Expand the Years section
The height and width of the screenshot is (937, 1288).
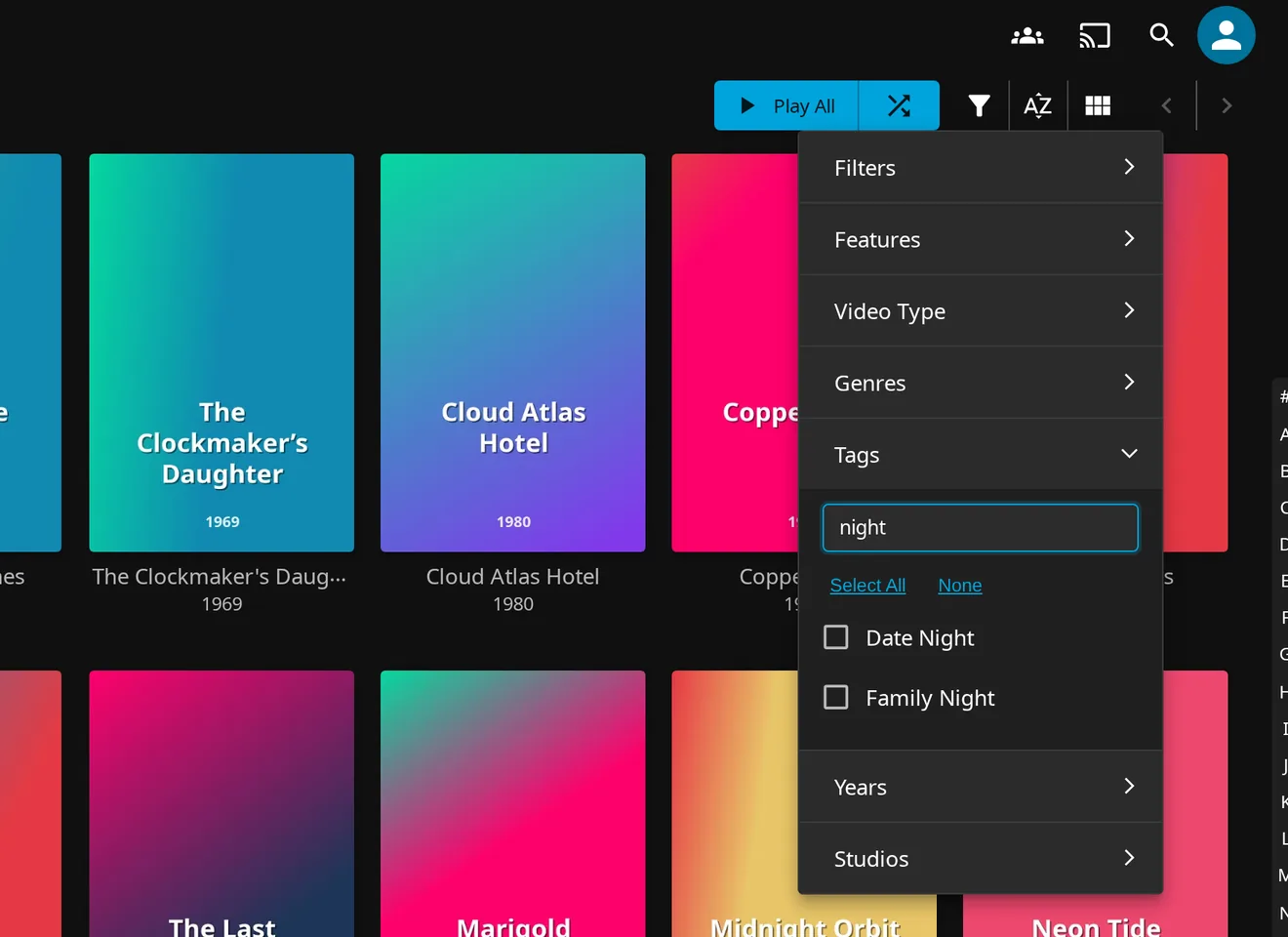[x=981, y=787]
